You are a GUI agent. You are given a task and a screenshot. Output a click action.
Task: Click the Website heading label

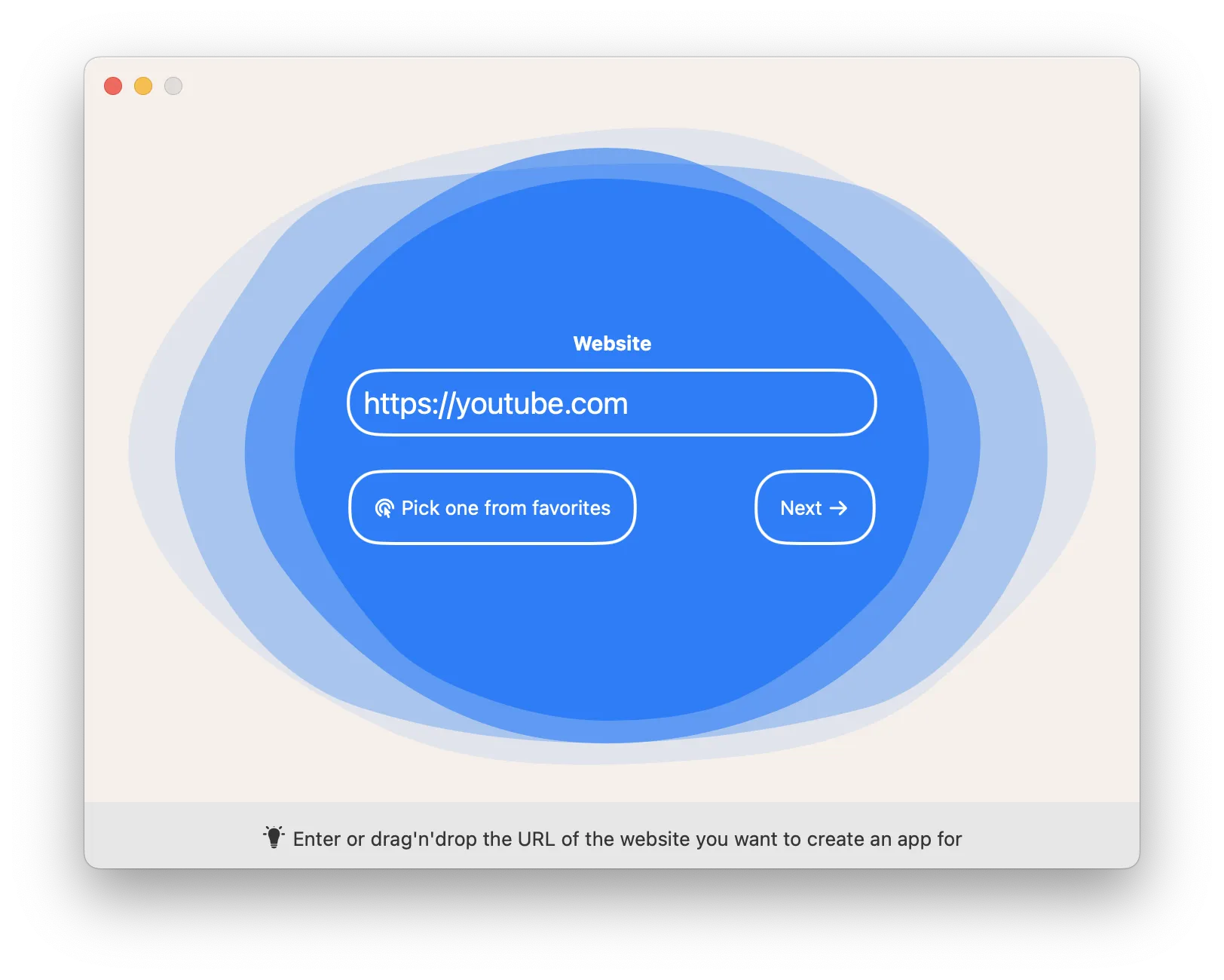coord(612,344)
